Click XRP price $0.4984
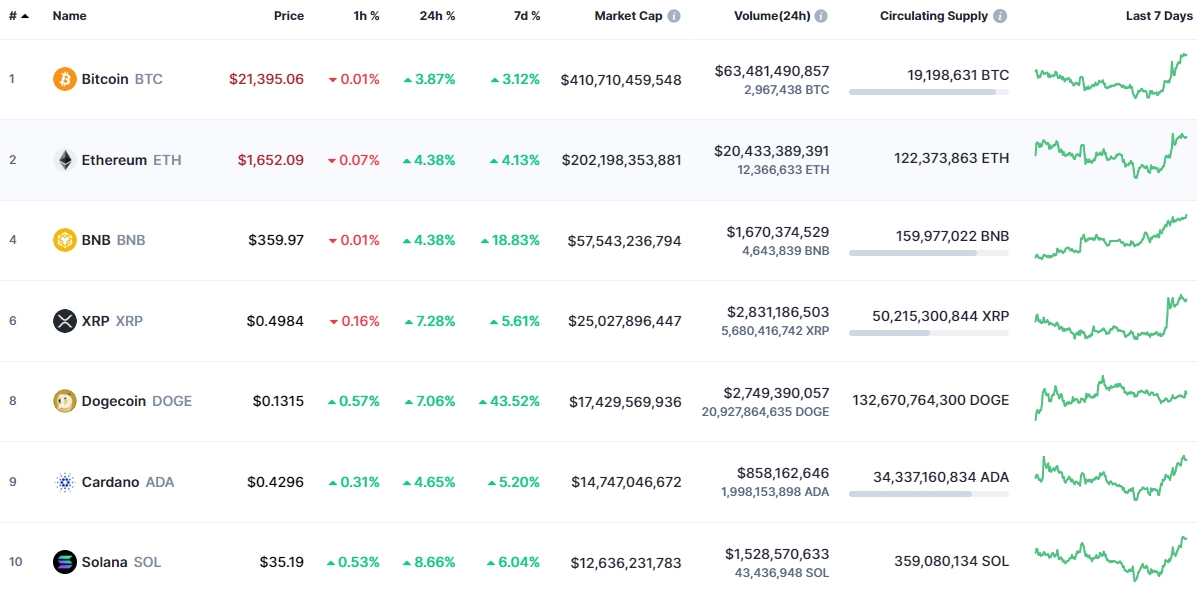 click(x=276, y=321)
